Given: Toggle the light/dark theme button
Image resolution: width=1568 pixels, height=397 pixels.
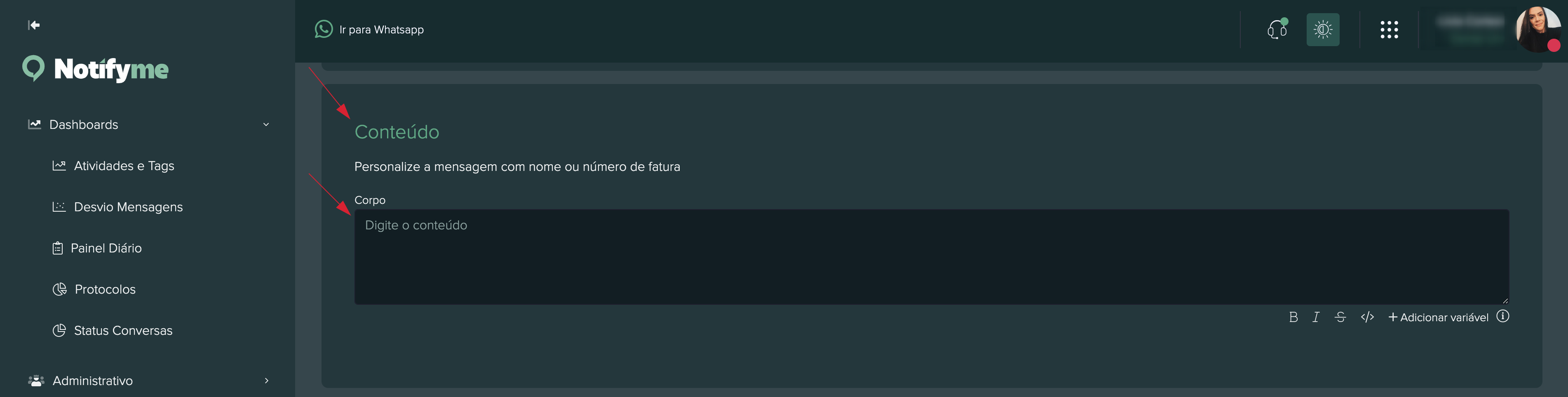Looking at the screenshot, I should 1322,30.
